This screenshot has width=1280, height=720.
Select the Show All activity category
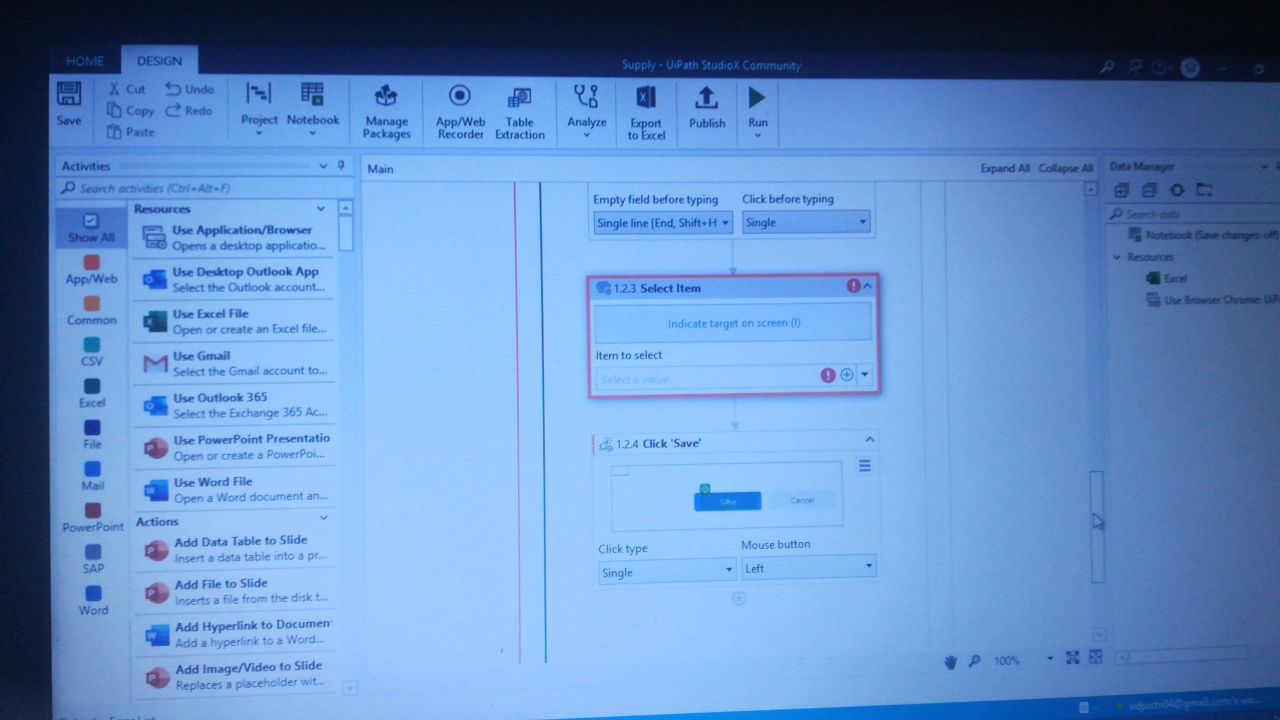tap(91, 228)
